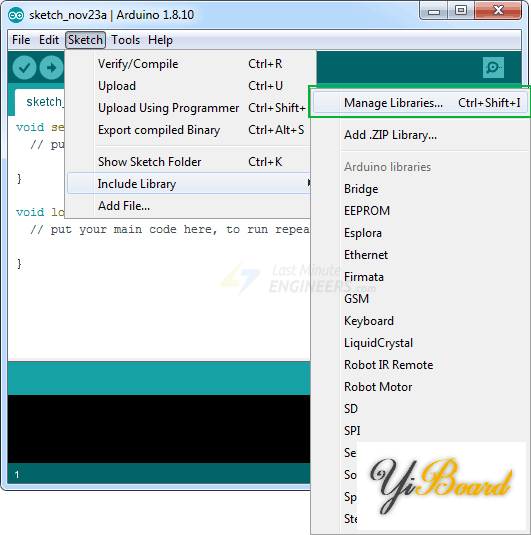531x535 pixels.
Task: Switch to the sketch tab
Action: tap(40, 102)
